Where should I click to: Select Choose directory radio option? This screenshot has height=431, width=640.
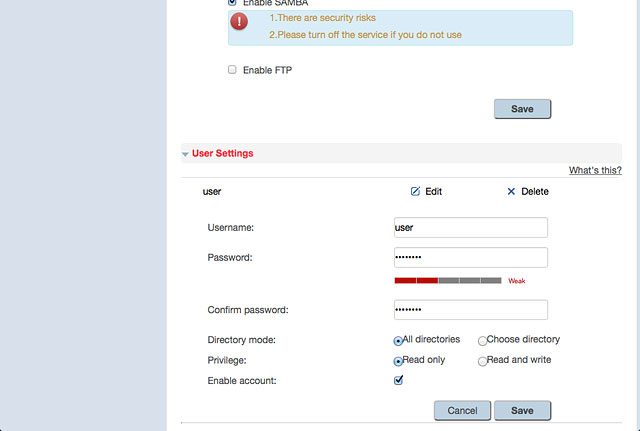(482, 340)
